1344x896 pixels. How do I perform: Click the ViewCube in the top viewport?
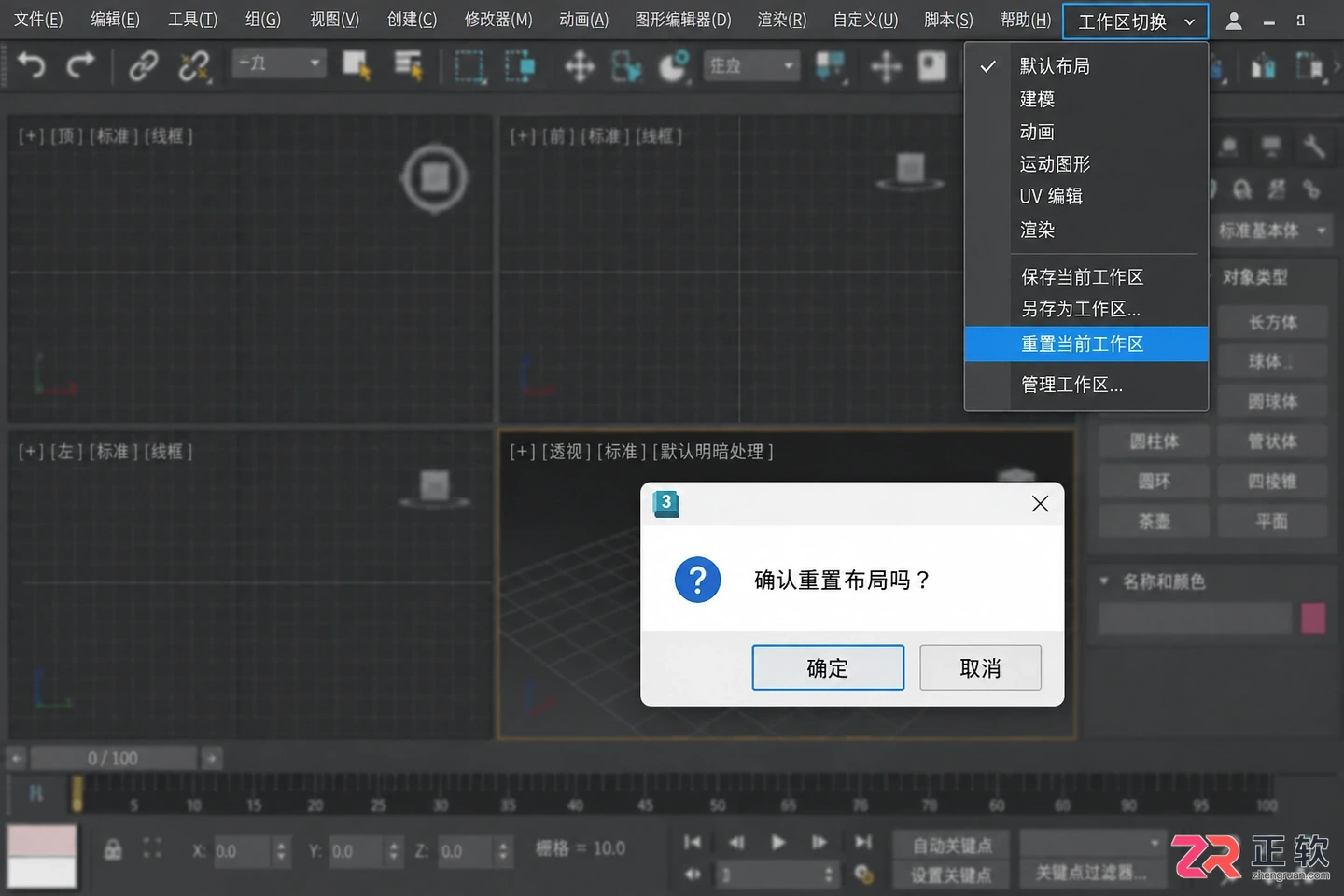tap(435, 177)
